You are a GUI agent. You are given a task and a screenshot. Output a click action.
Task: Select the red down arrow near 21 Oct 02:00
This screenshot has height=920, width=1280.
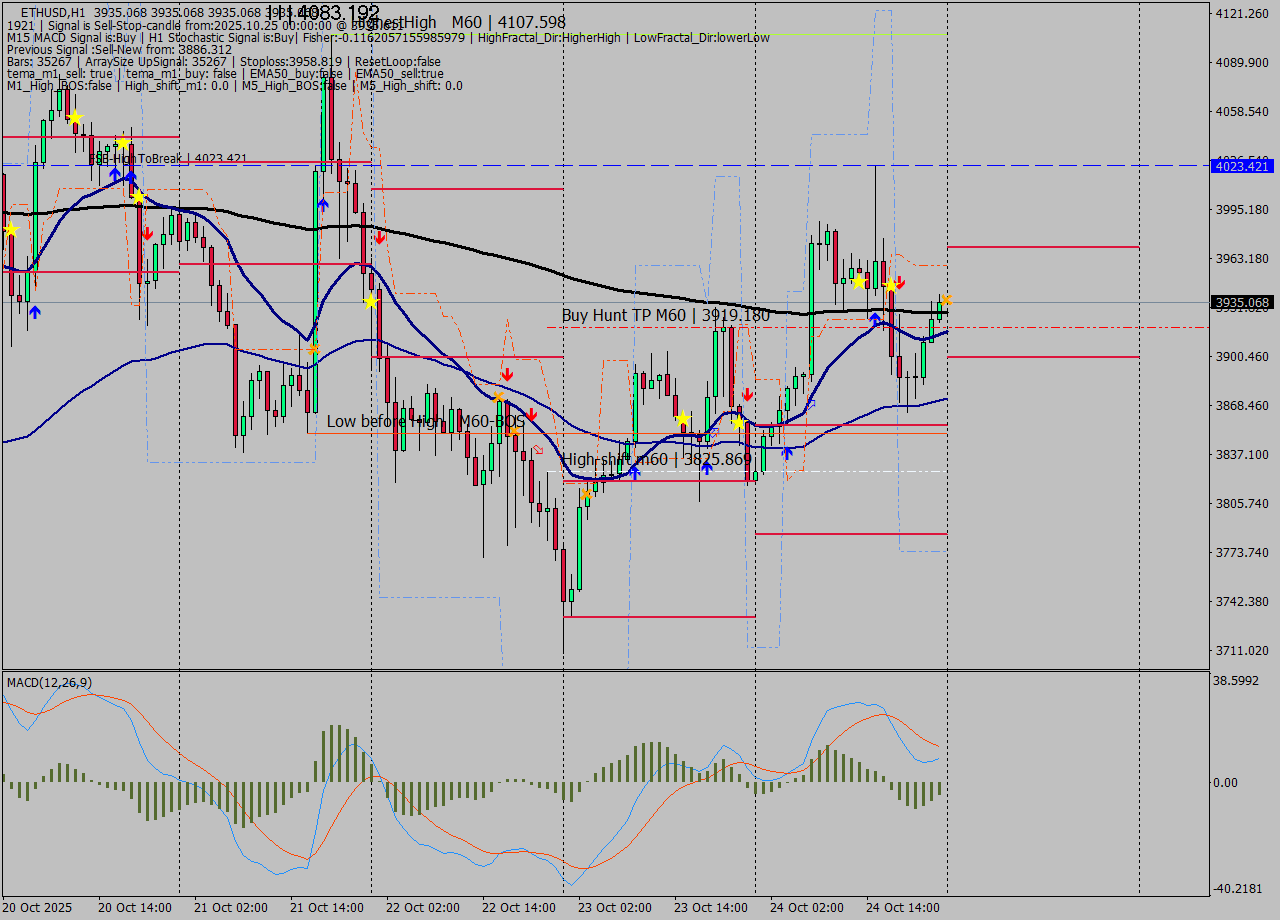[148, 233]
